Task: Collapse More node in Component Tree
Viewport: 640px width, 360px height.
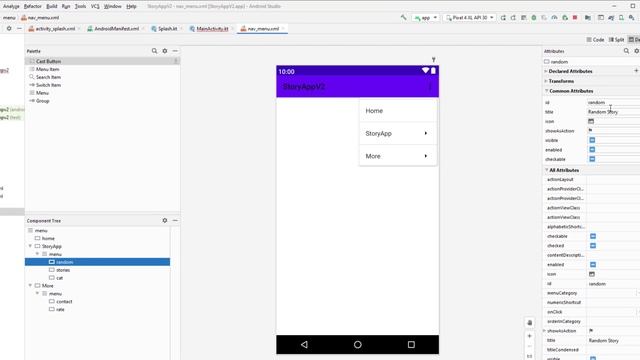Action: coord(30,285)
